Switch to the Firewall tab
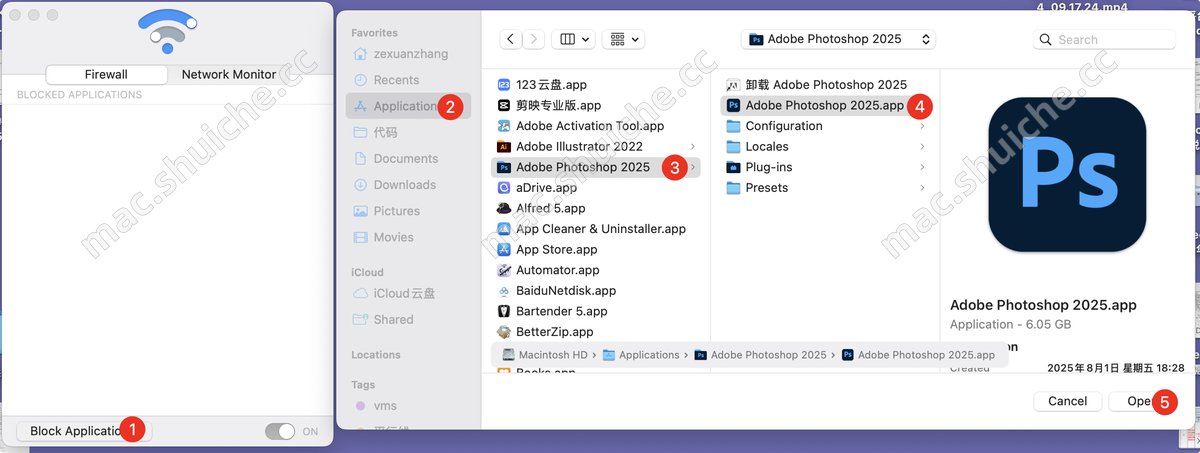This screenshot has height=453, width=1200. click(106, 74)
